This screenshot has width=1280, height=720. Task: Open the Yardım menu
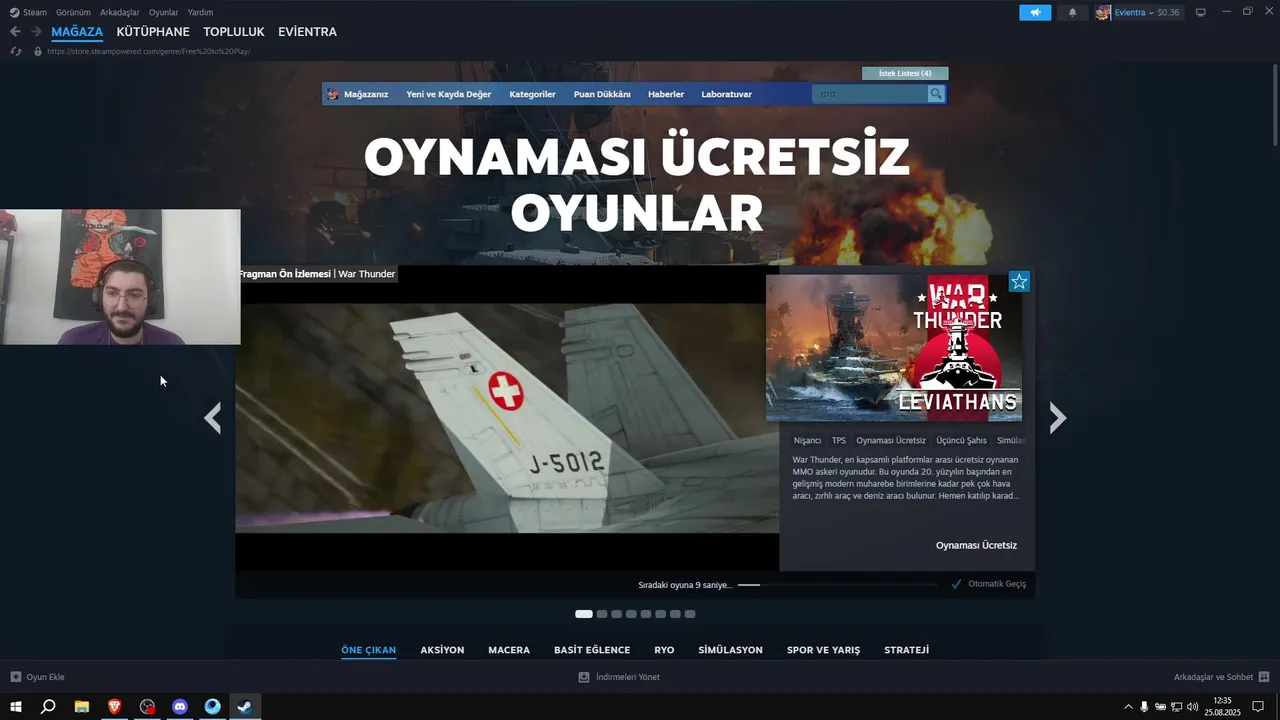(x=200, y=12)
